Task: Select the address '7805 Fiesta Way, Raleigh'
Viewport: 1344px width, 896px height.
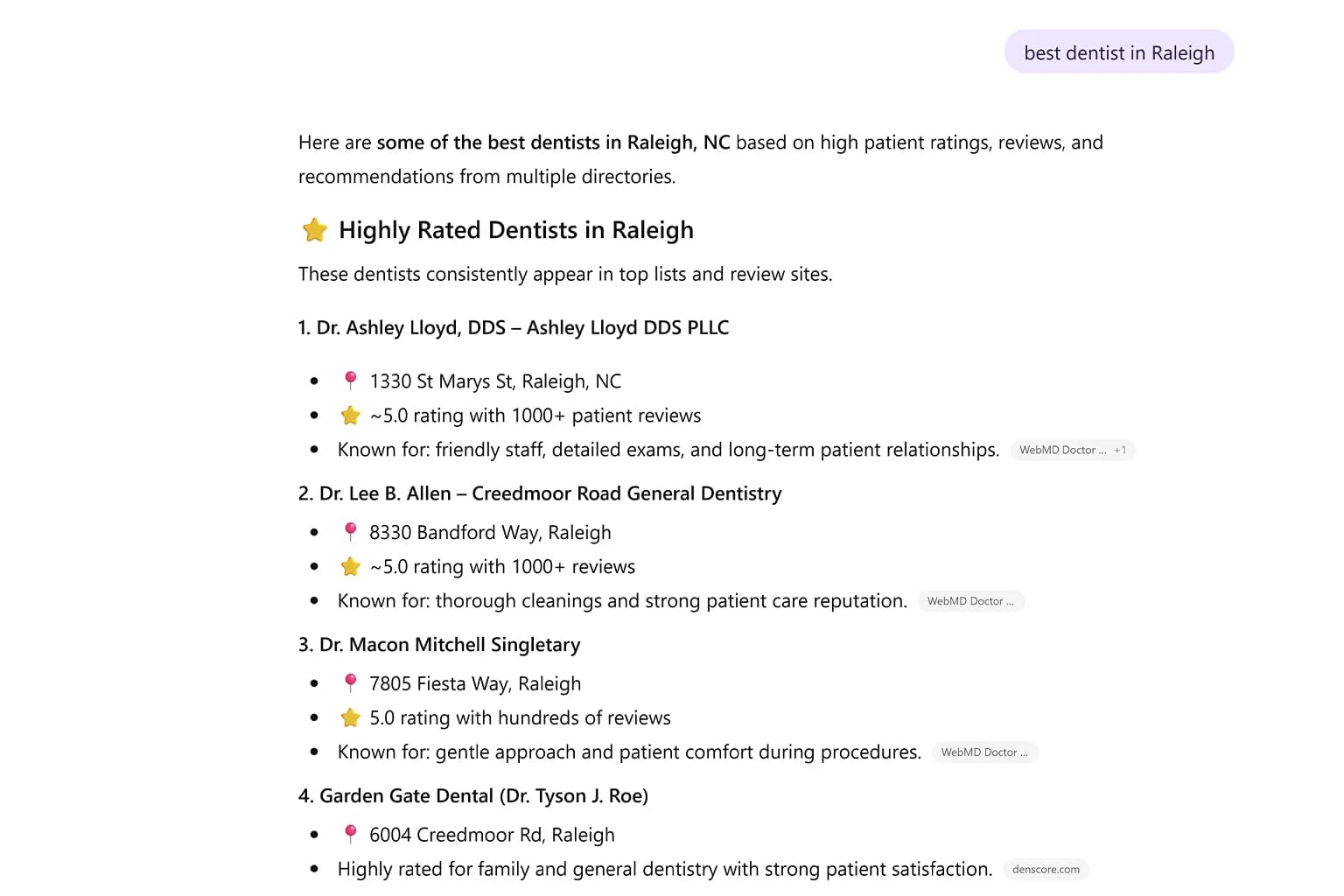Action: [x=475, y=682]
